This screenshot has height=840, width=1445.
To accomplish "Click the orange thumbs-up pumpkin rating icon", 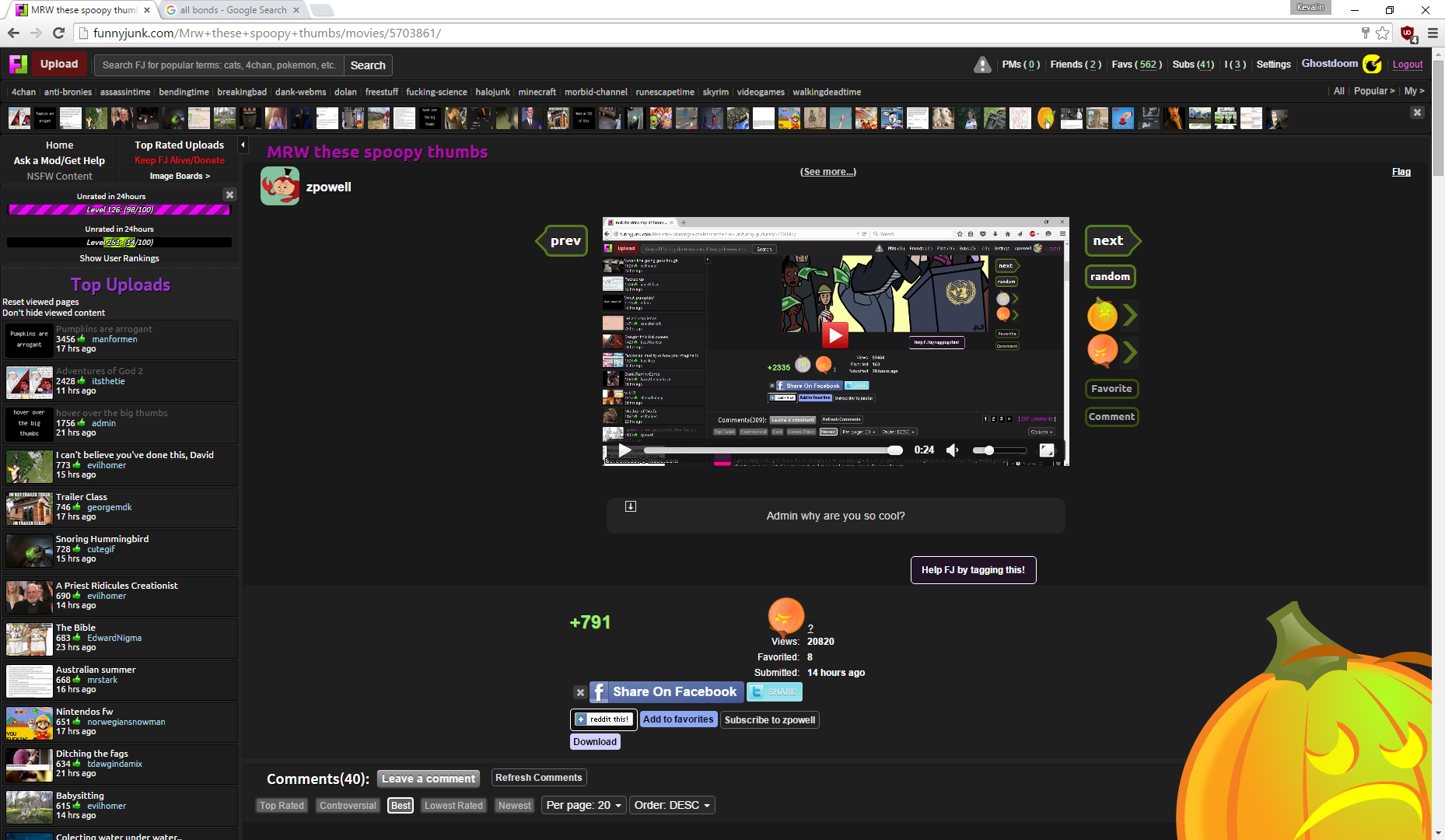I will [1102, 315].
